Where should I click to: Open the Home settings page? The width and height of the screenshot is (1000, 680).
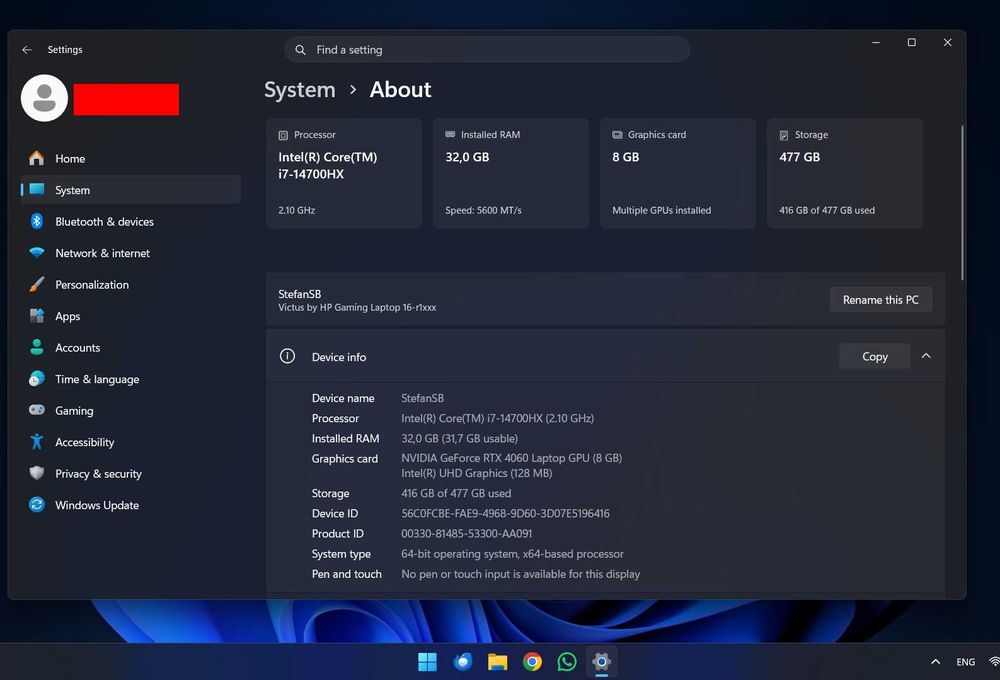tap(131, 158)
